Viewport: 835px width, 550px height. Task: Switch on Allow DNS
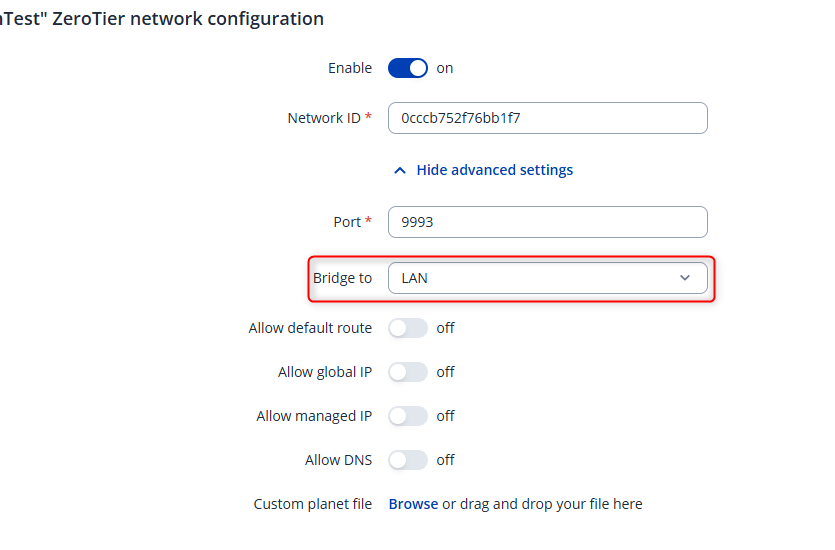pos(408,460)
